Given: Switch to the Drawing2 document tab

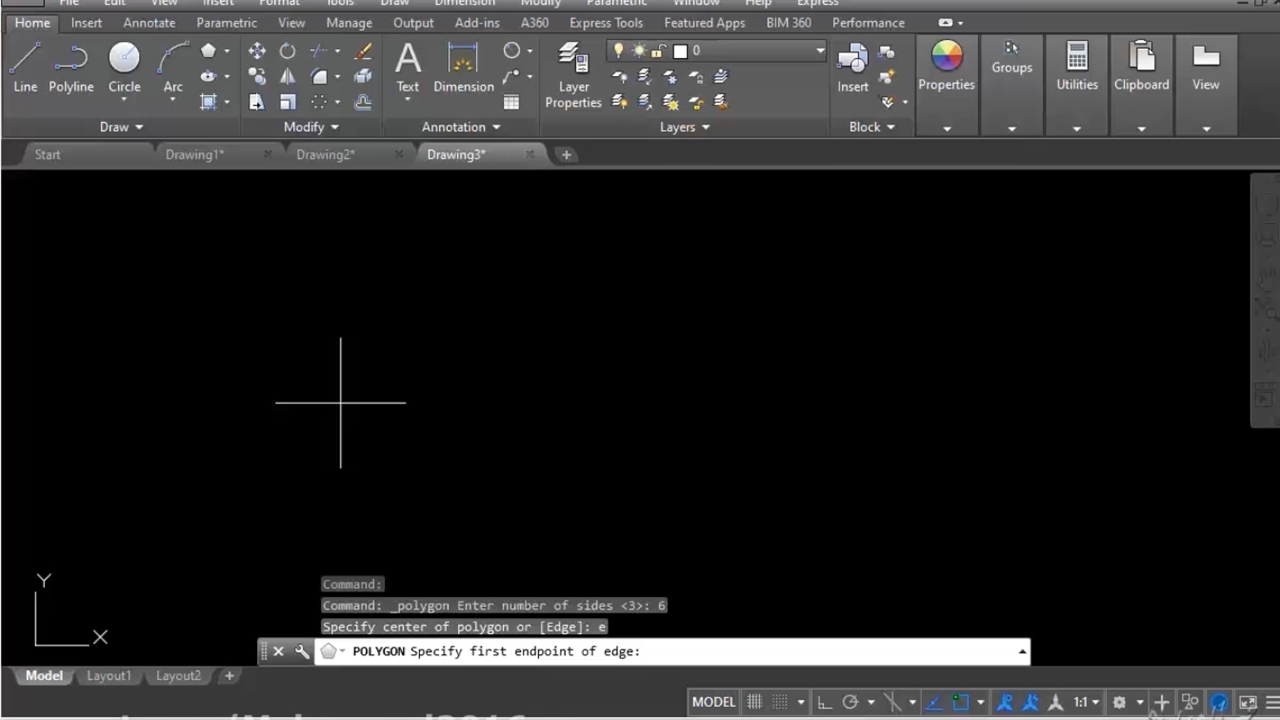Looking at the screenshot, I should 325,155.
